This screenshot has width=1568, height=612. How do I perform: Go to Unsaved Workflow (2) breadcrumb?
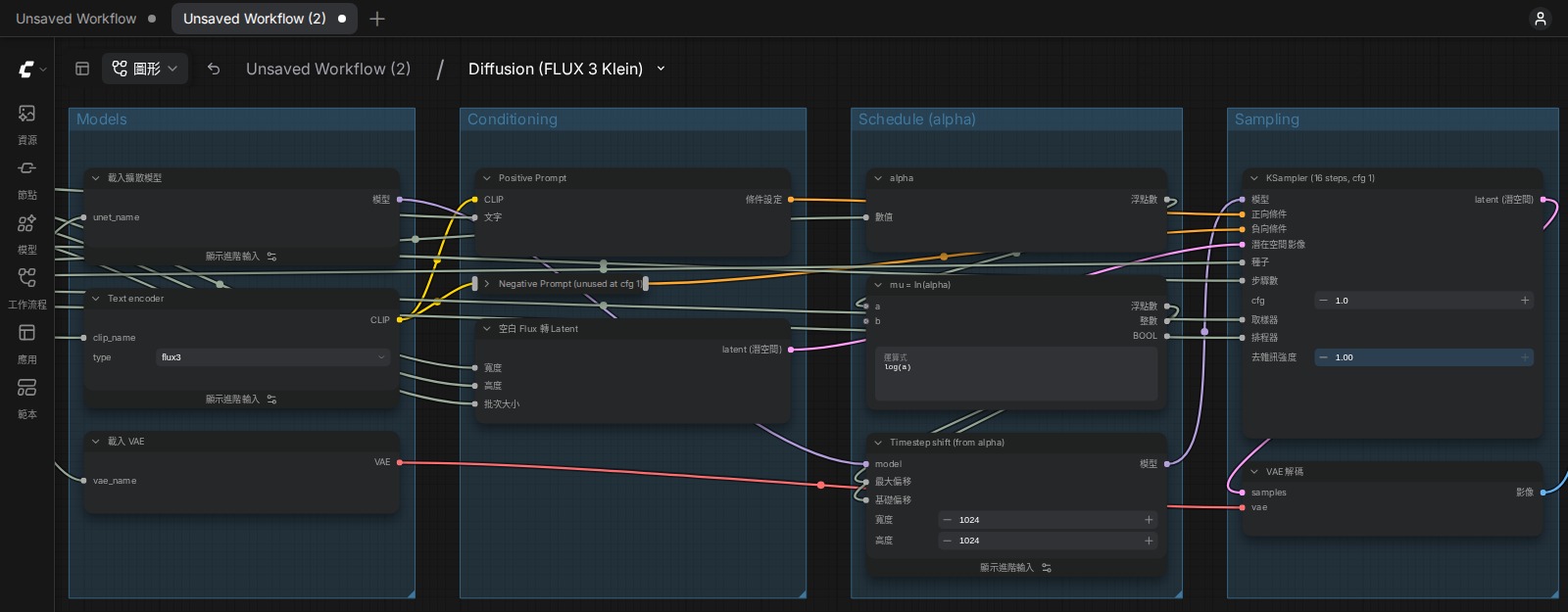point(328,69)
